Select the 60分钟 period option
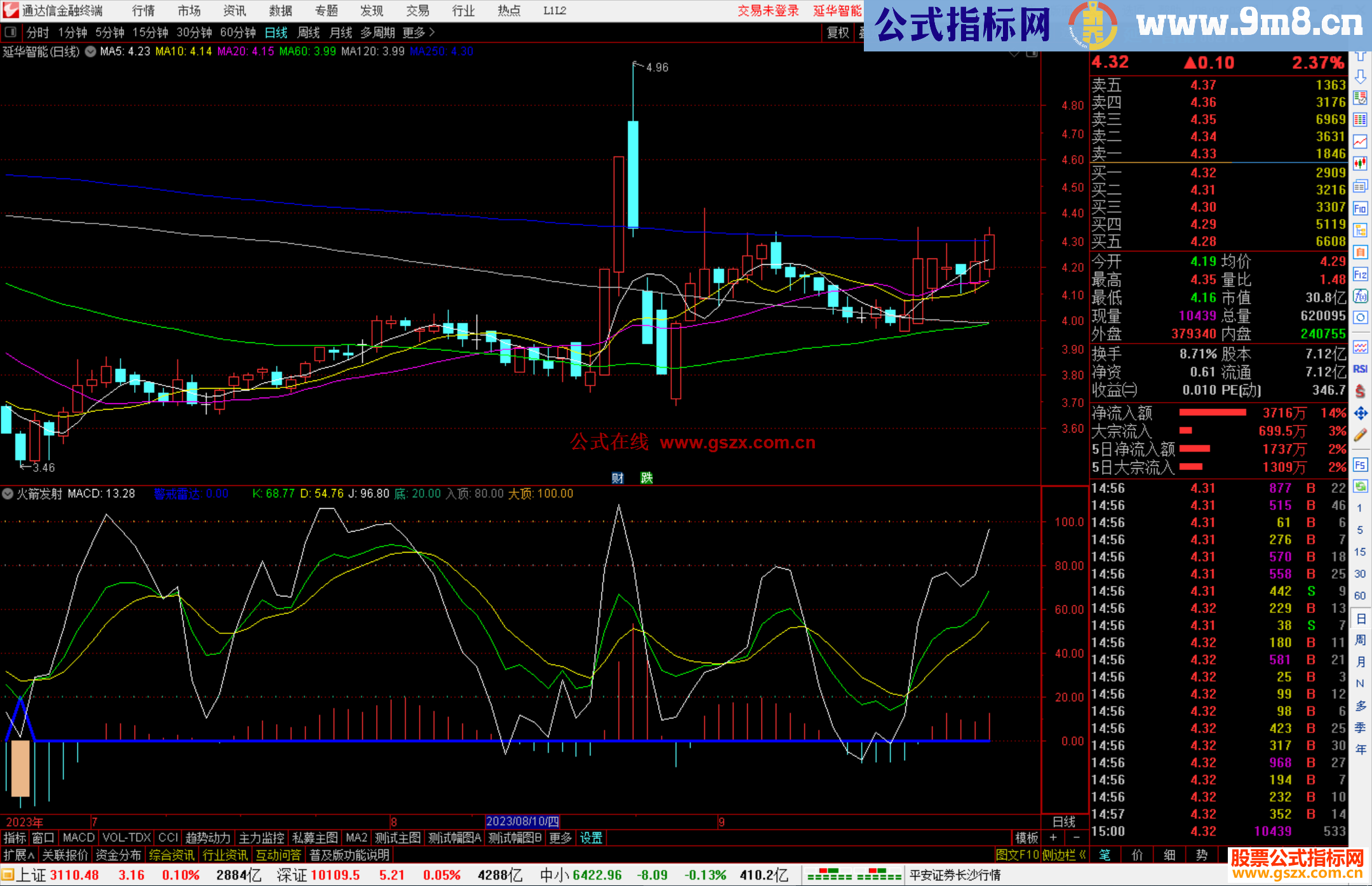Image resolution: width=1372 pixels, height=886 pixels. (238, 32)
